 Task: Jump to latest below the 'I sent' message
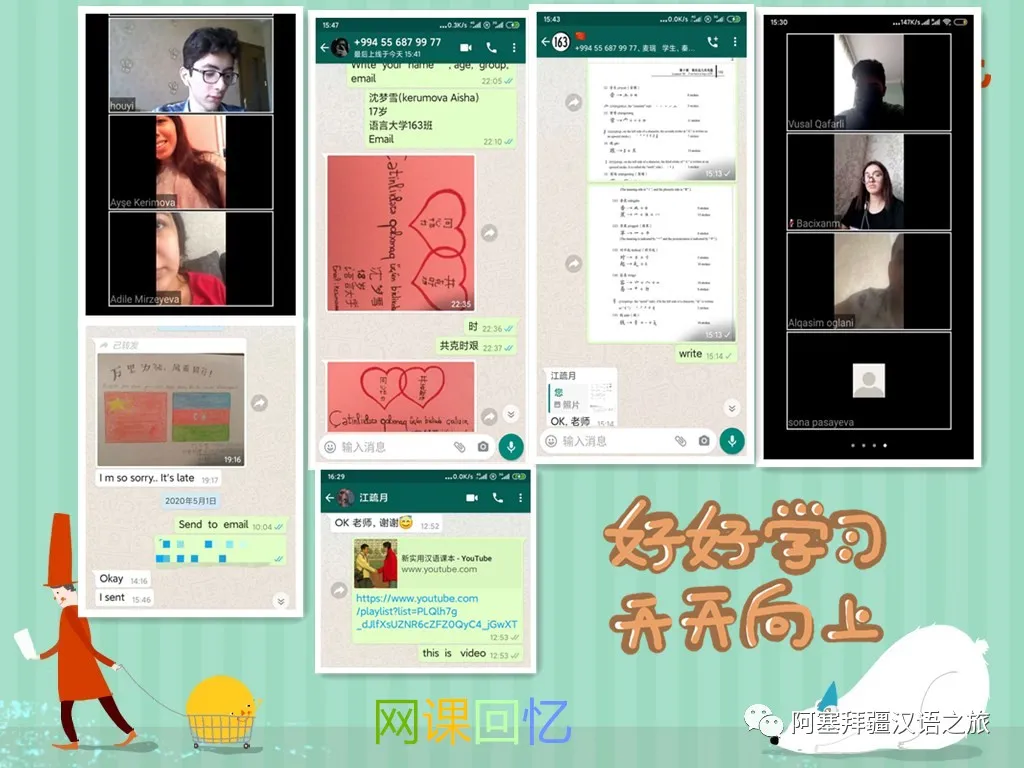pyautogui.click(x=281, y=601)
